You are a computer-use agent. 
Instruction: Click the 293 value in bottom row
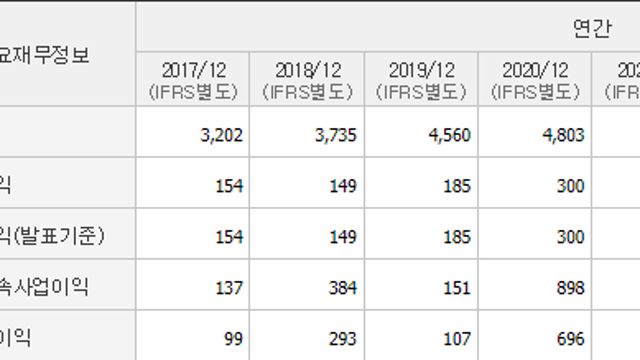point(343,339)
